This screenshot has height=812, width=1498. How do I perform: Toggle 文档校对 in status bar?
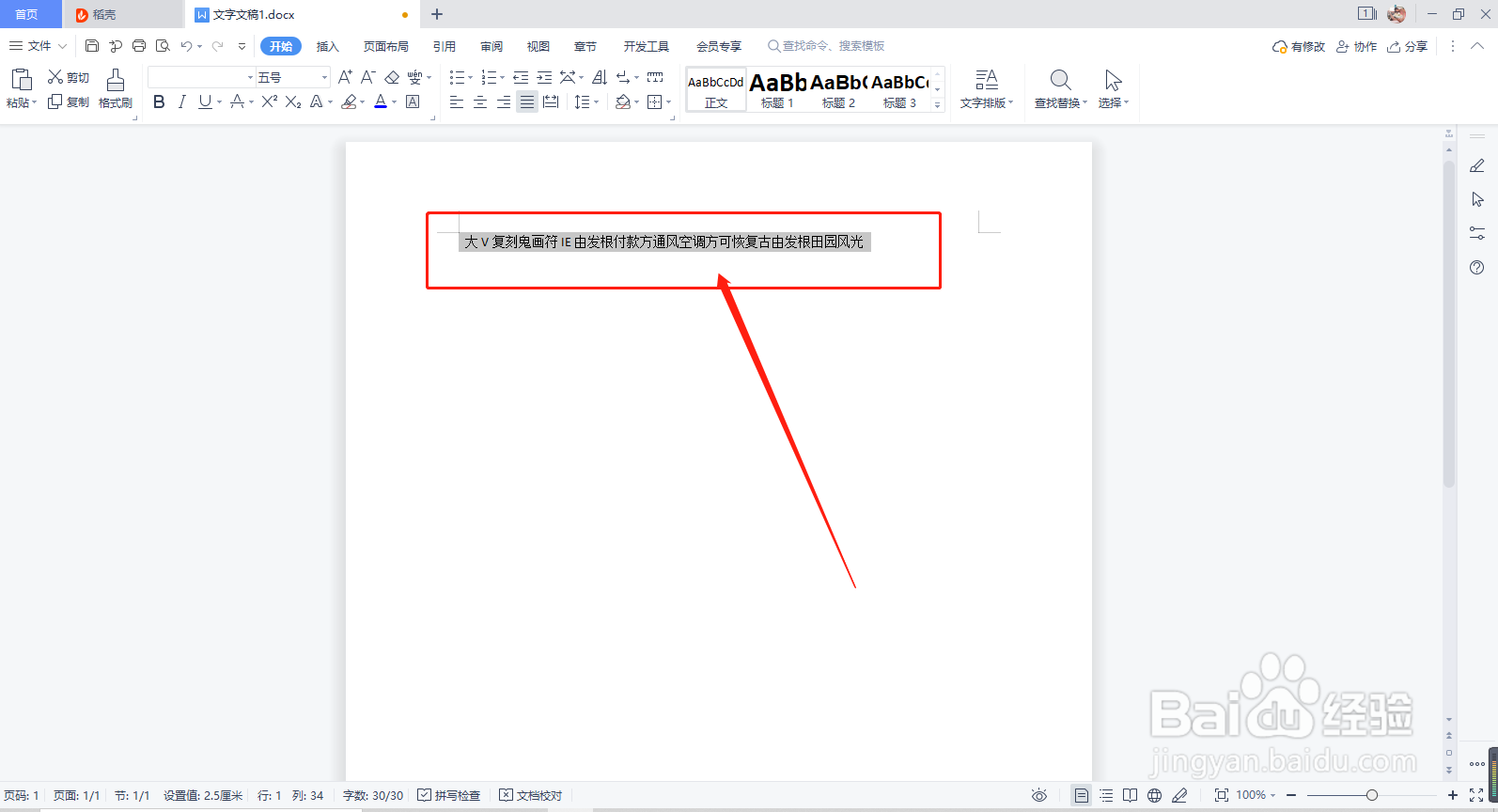[531, 795]
